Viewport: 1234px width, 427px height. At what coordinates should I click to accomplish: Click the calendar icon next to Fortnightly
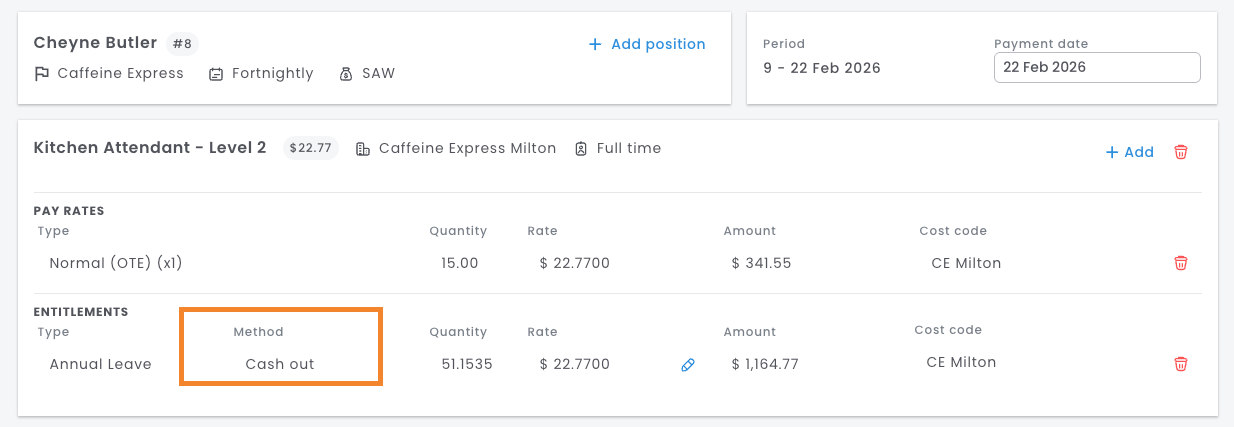click(216, 74)
